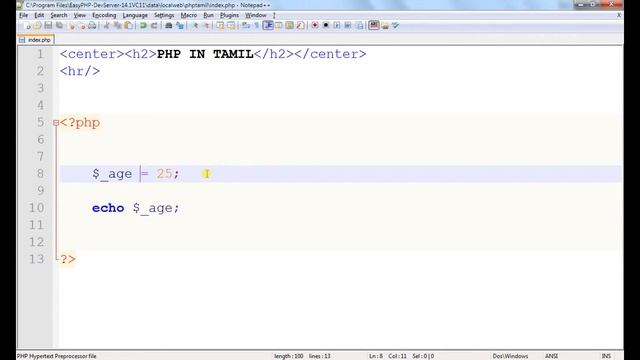Toggle the Word wrap icon
640x360 pixels.
[x=245, y=26]
